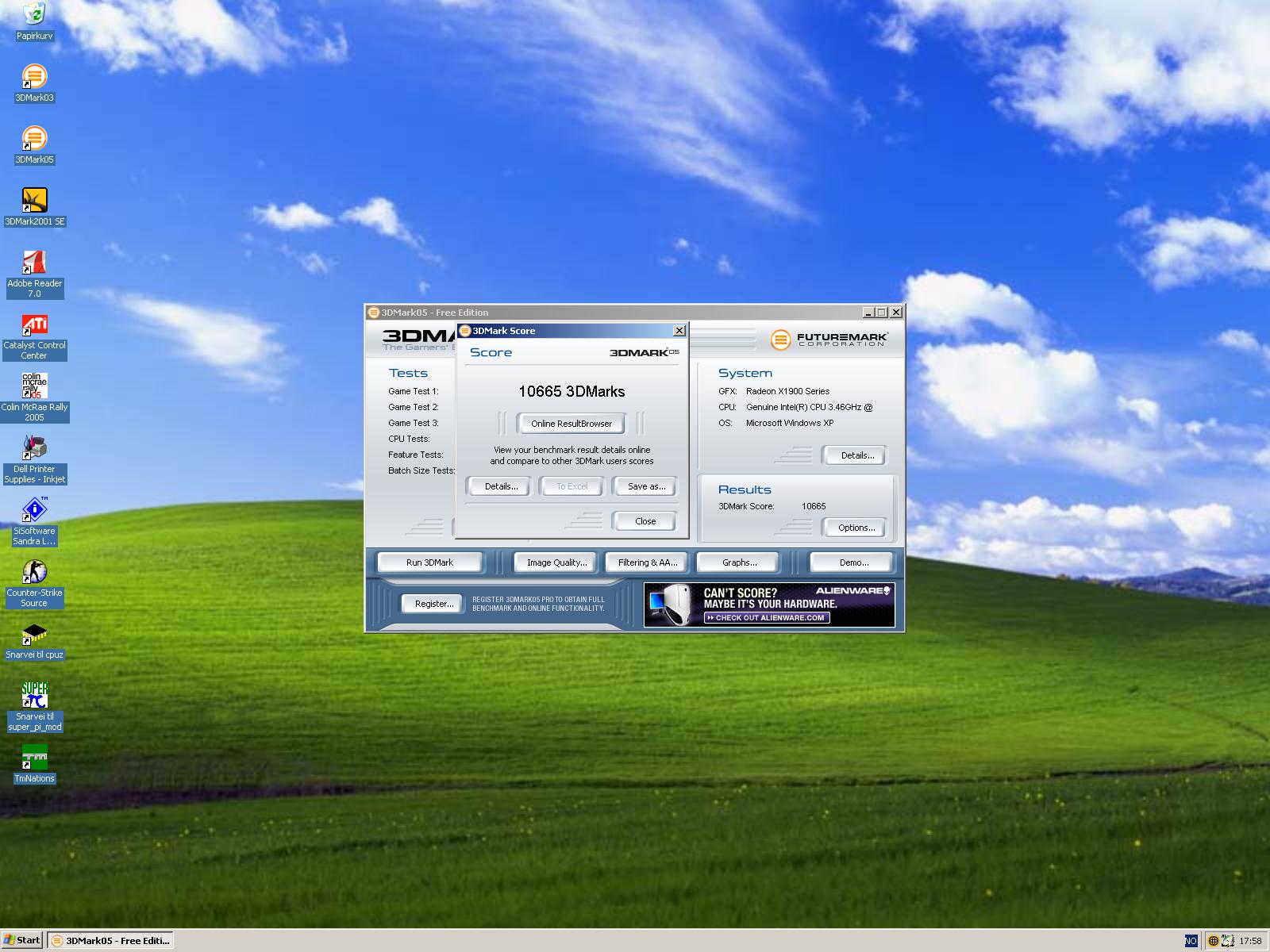Click the Alienware advertisement banner
This screenshot has height=952, width=1270.
pyautogui.click(x=769, y=605)
